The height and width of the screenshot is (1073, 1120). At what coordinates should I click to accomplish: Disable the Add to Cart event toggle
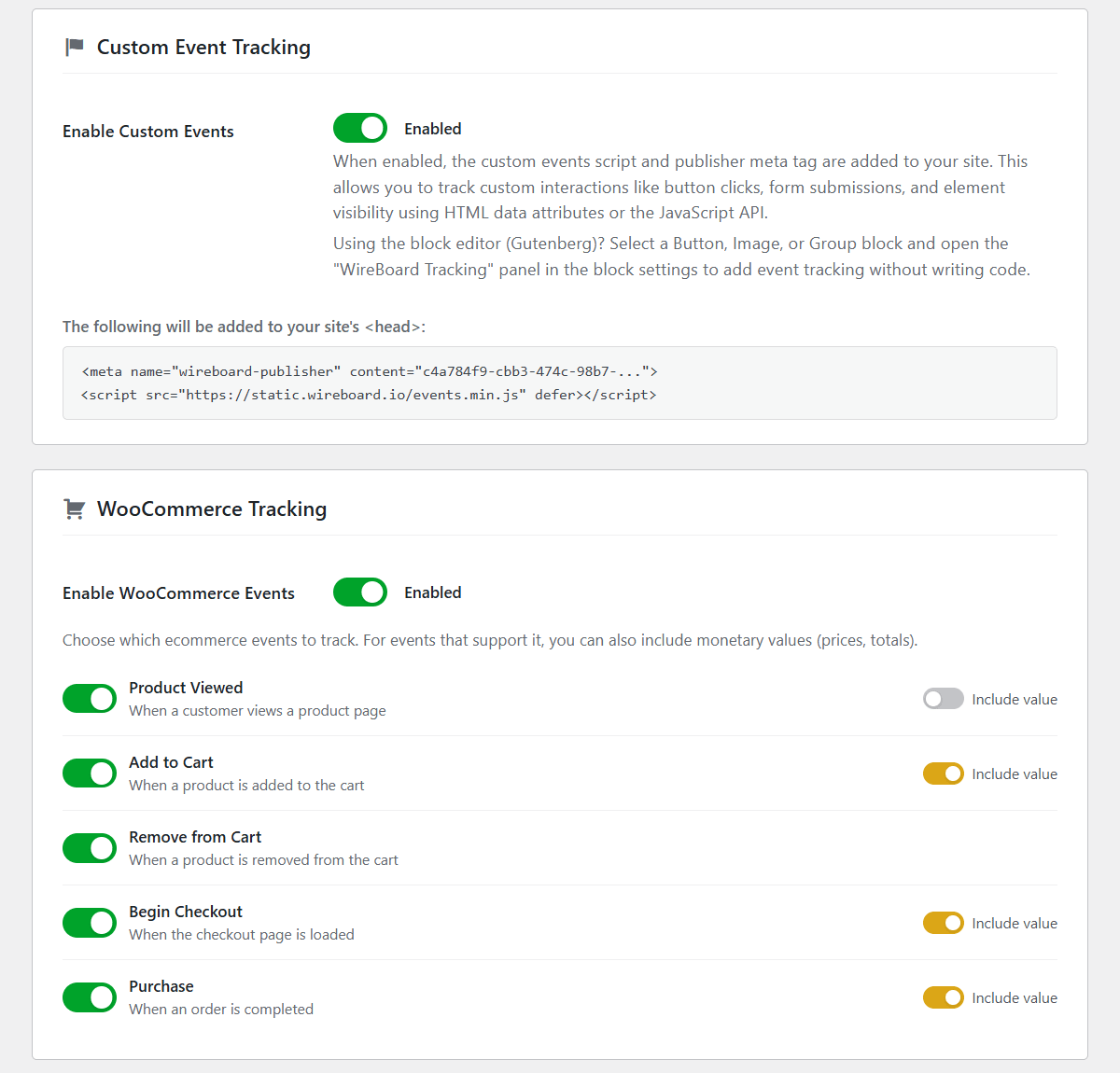pyautogui.click(x=90, y=773)
